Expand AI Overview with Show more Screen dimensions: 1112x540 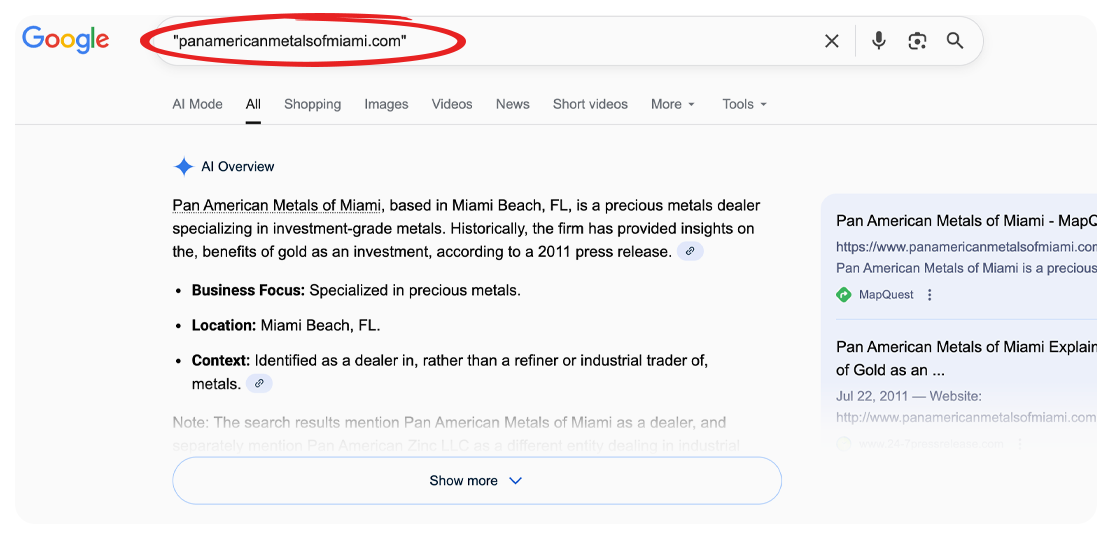(x=476, y=481)
